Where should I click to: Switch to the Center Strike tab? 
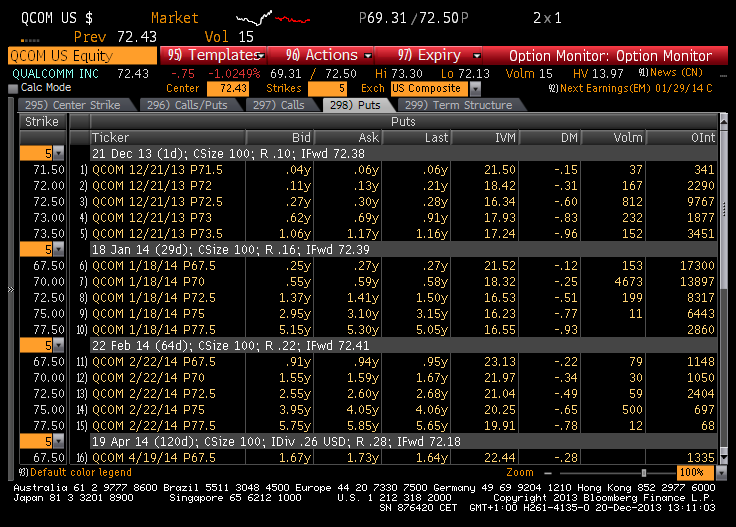73,105
